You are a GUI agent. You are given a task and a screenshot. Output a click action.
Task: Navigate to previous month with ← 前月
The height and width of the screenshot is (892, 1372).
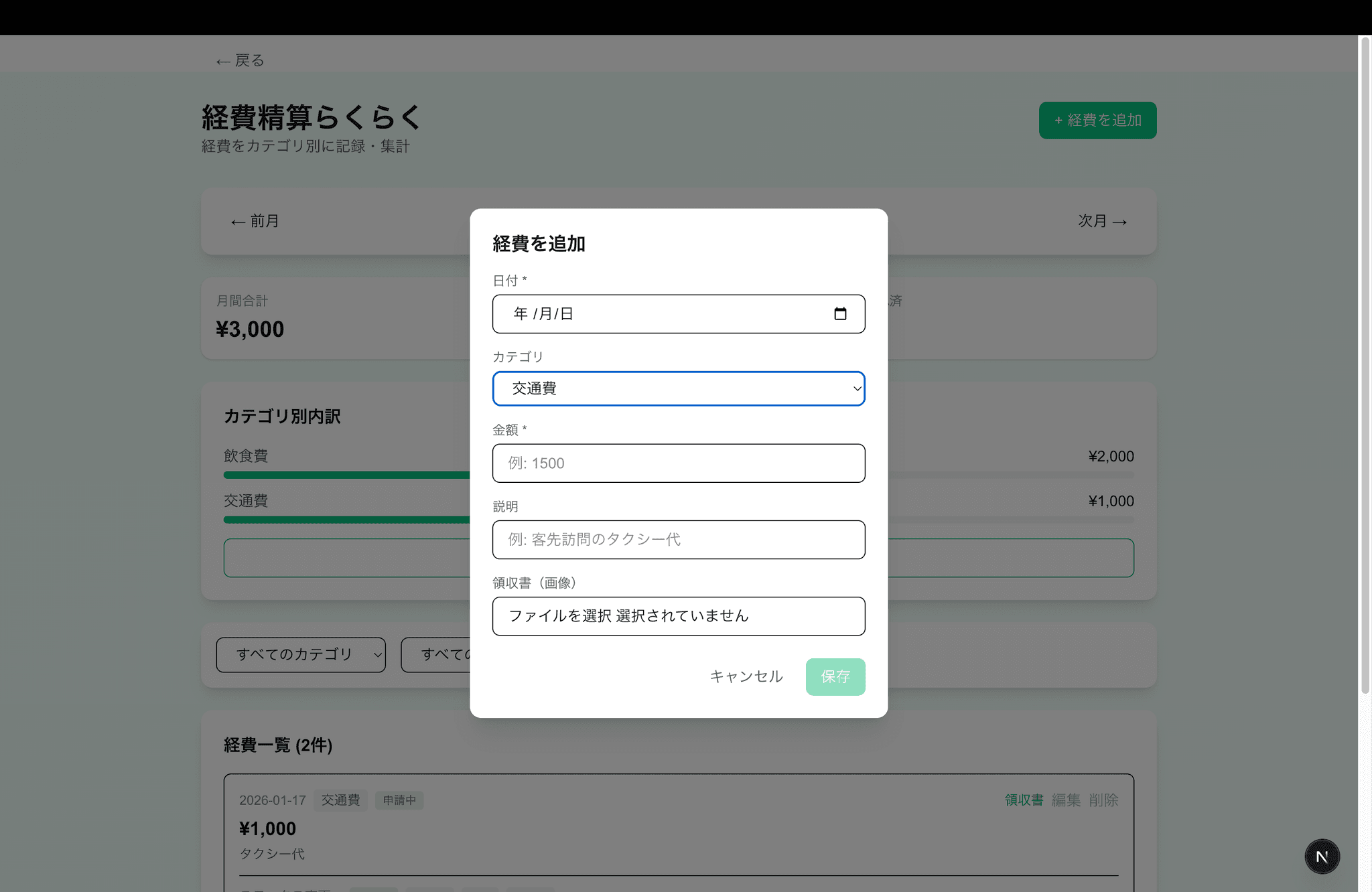255,221
